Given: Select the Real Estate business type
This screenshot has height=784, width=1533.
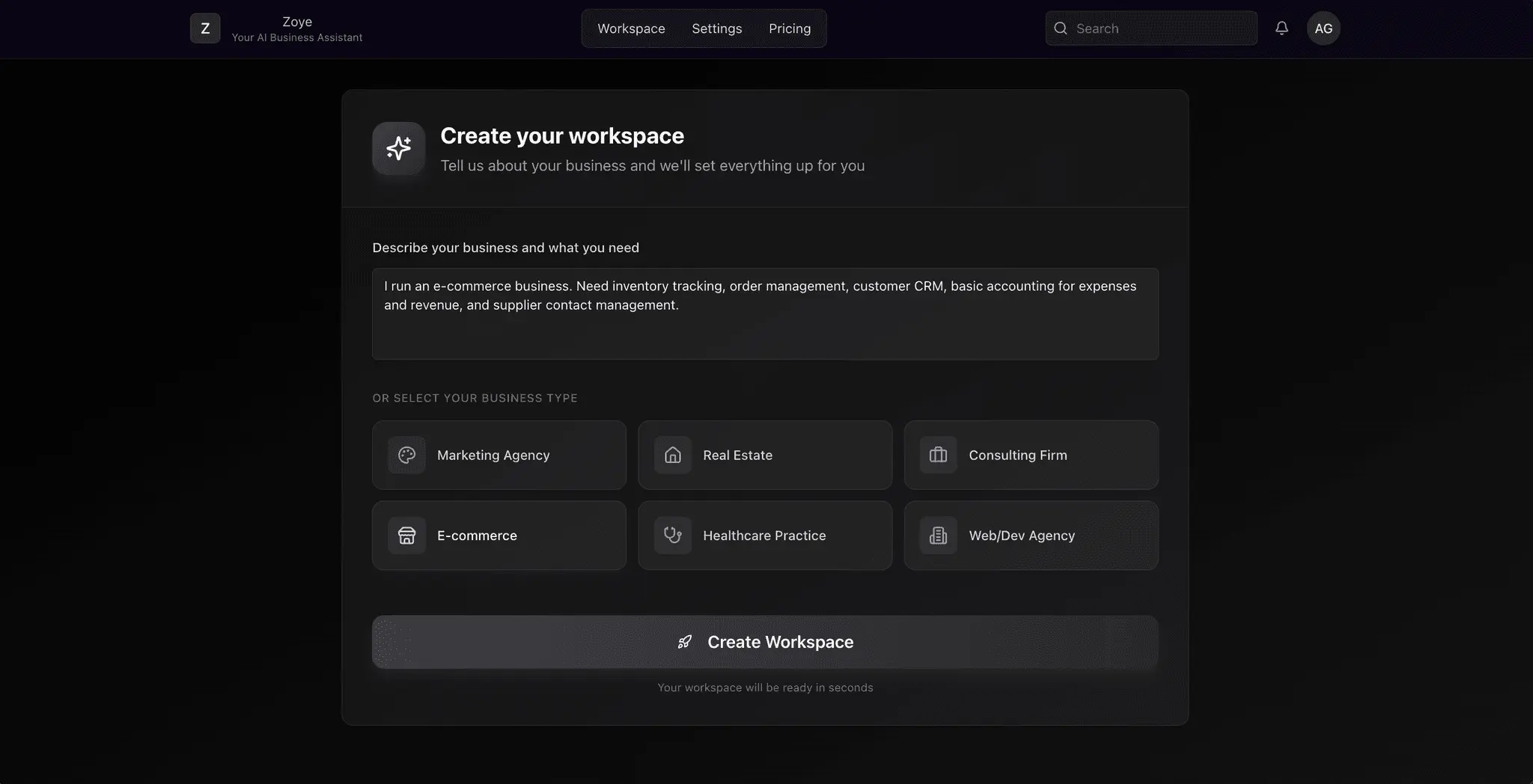Looking at the screenshot, I should 765,455.
